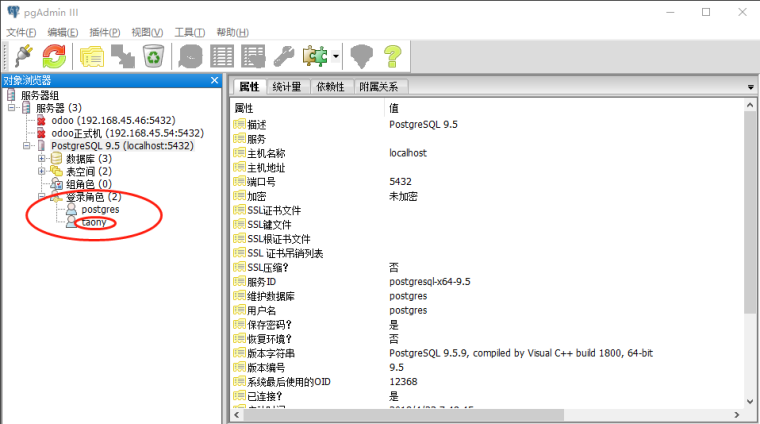The width and height of the screenshot is (760, 424).
Task: Click the horizontal scrollbar left arrow
Action: tap(237, 415)
